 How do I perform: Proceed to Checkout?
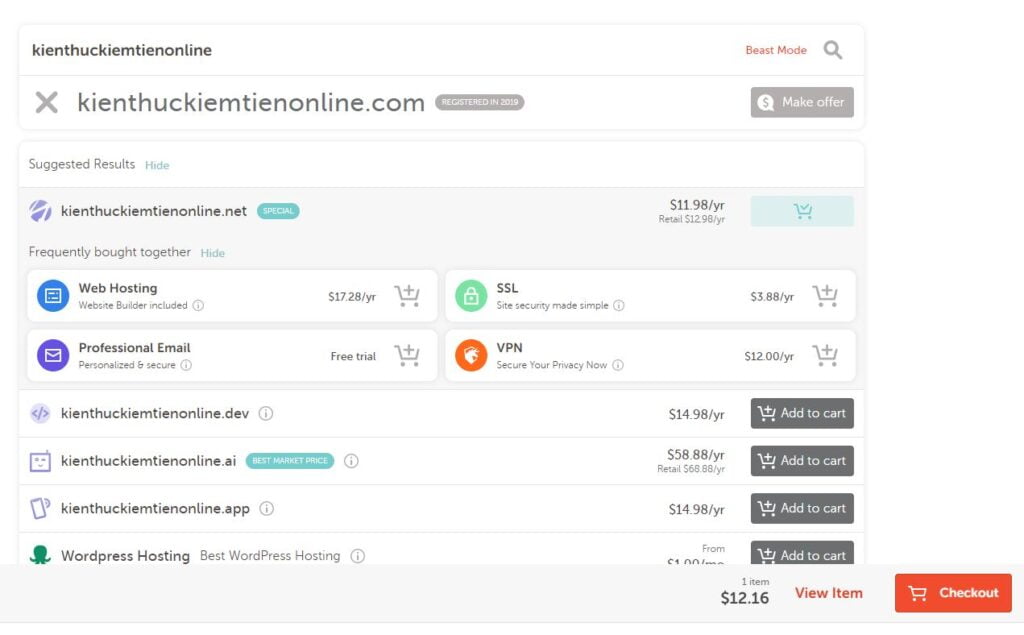[x=953, y=593]
